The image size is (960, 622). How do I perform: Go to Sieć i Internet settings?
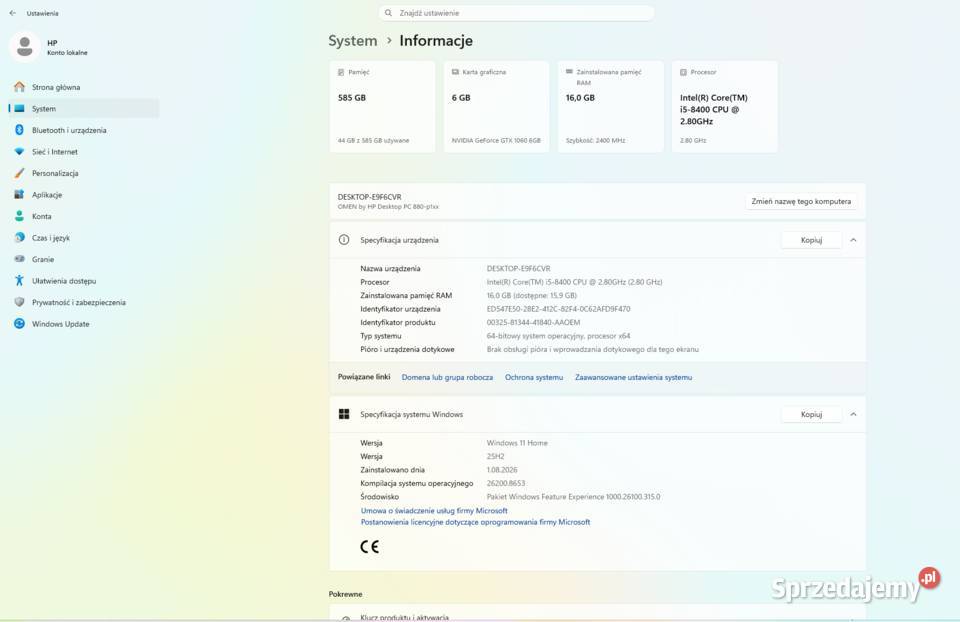pos(84,151)
